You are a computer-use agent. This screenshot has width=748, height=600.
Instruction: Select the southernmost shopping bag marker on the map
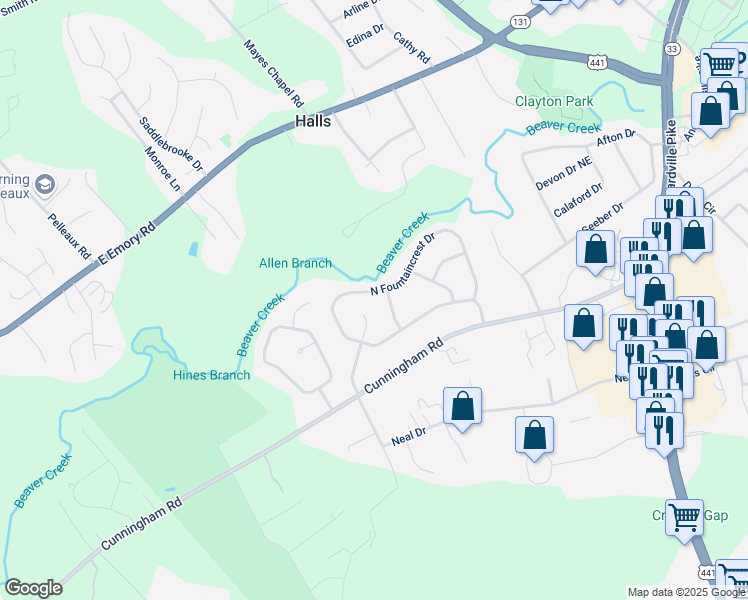point(534,437)
